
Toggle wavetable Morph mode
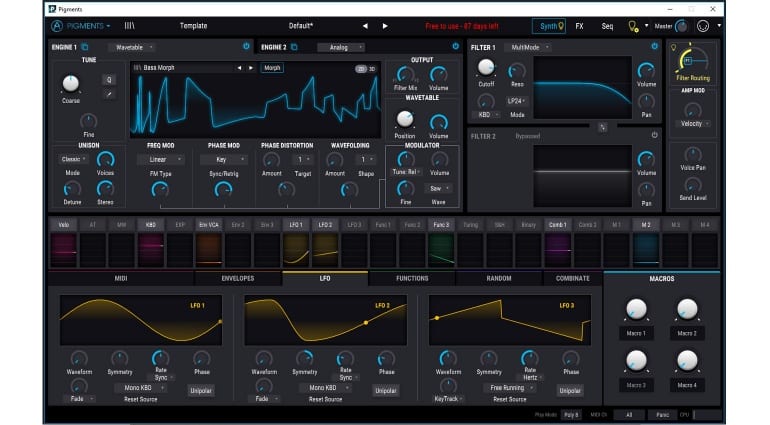point(272,68)
